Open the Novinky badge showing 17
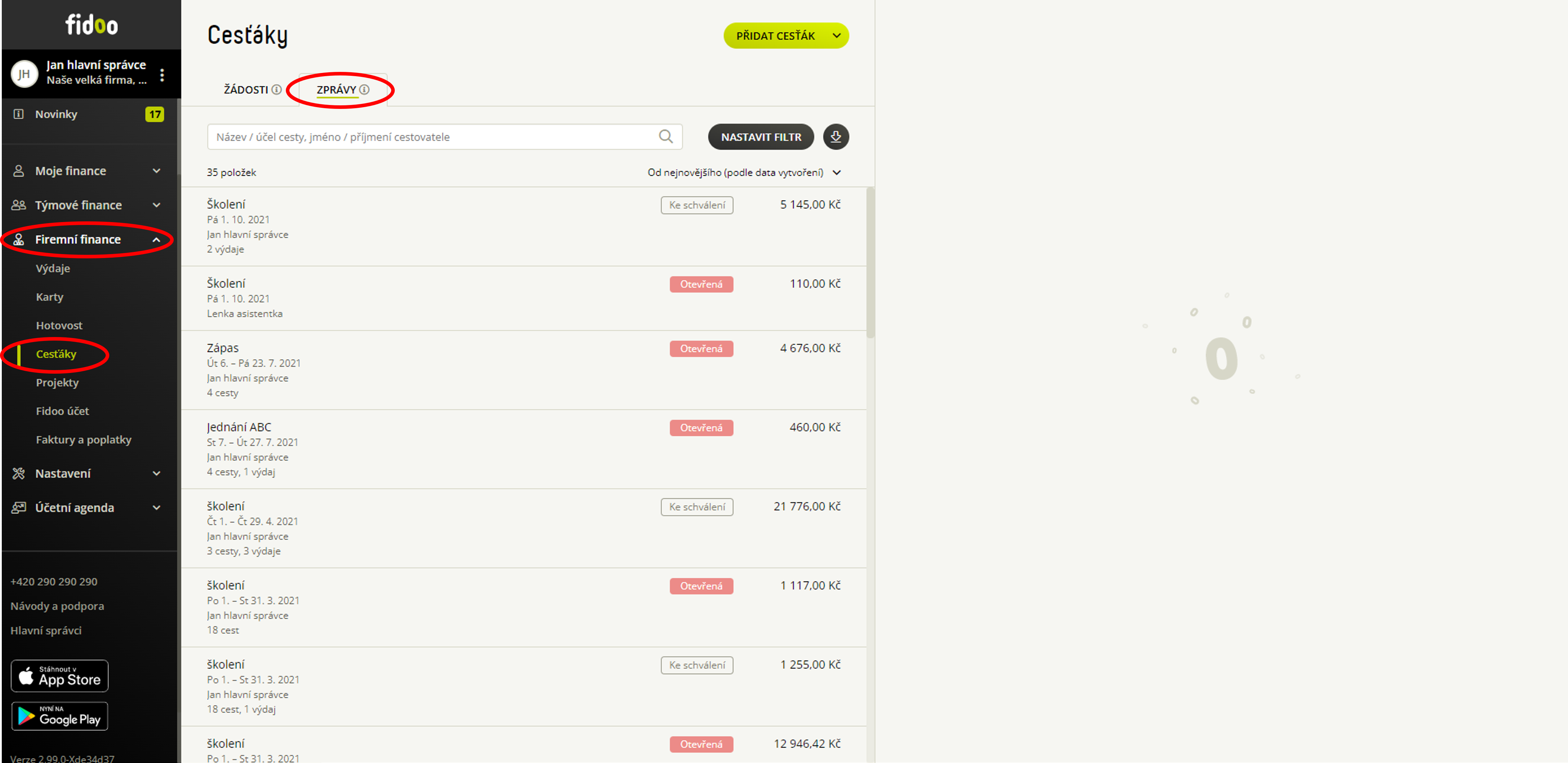 [154, 114]
